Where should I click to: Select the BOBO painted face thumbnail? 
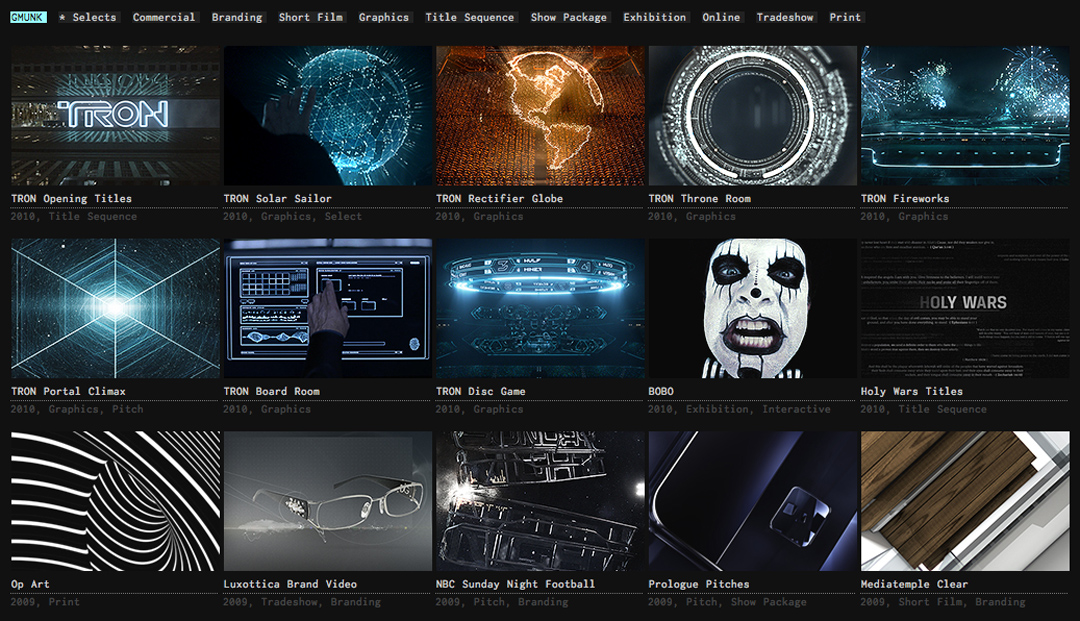[x=753, y=308]
